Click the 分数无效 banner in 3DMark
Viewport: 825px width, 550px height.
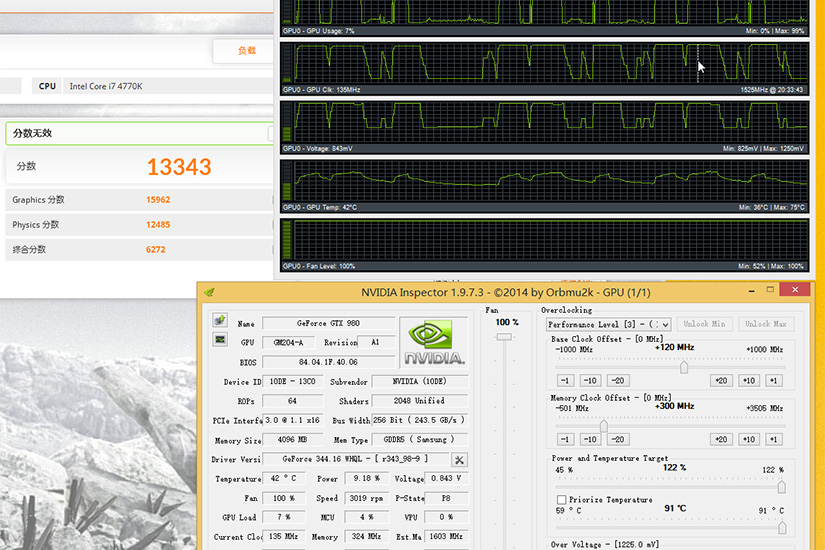tap(139, 133)
